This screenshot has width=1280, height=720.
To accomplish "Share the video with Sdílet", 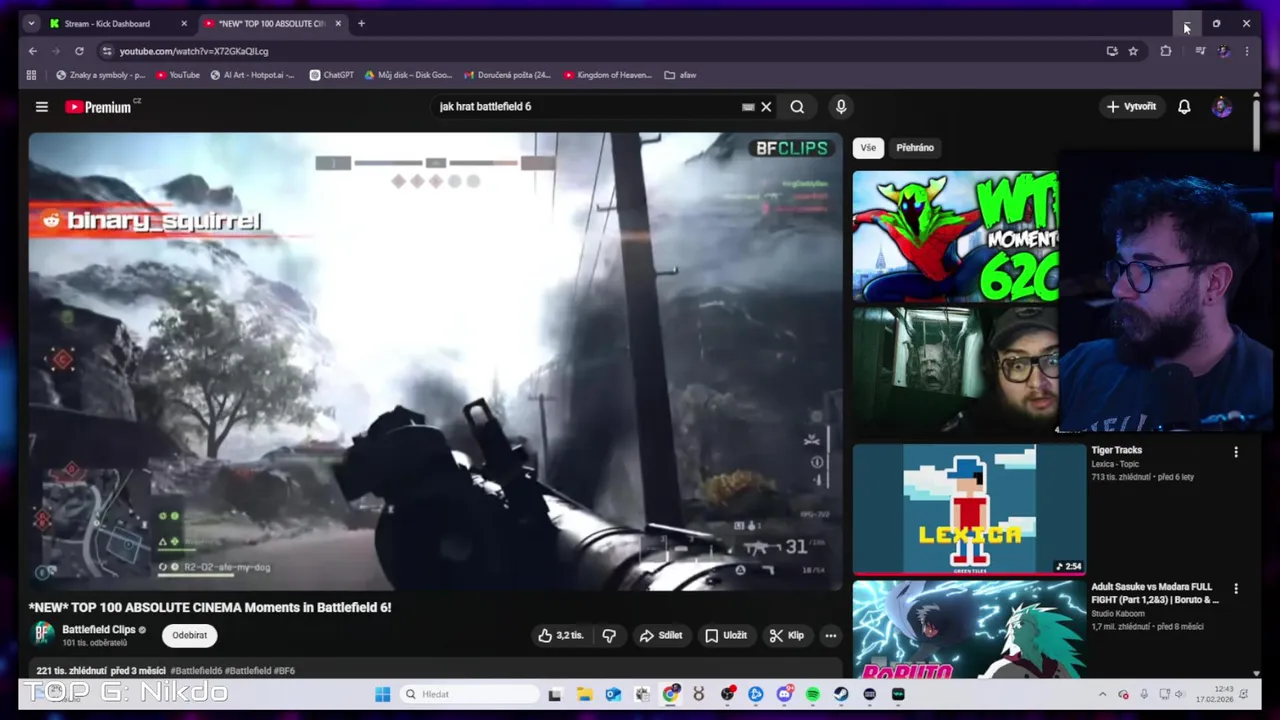I will point(661,635).
